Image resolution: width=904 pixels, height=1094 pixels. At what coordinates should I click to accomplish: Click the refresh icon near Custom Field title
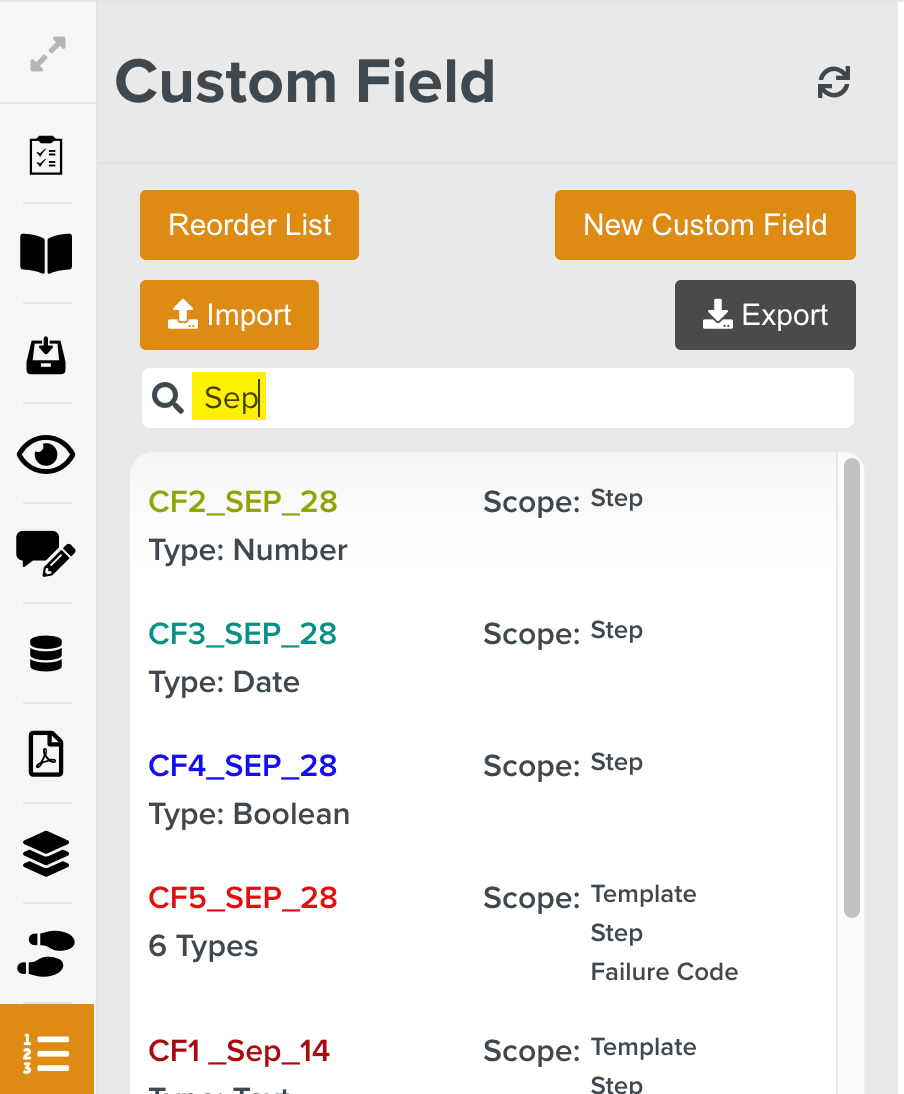[x=834, y=83]
